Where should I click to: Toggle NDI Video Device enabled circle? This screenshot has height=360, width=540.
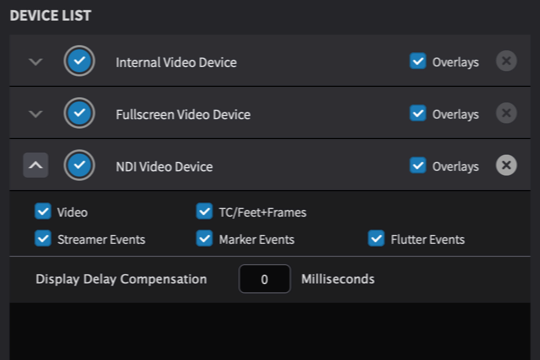pyautogui.click(x=79, y=165)
